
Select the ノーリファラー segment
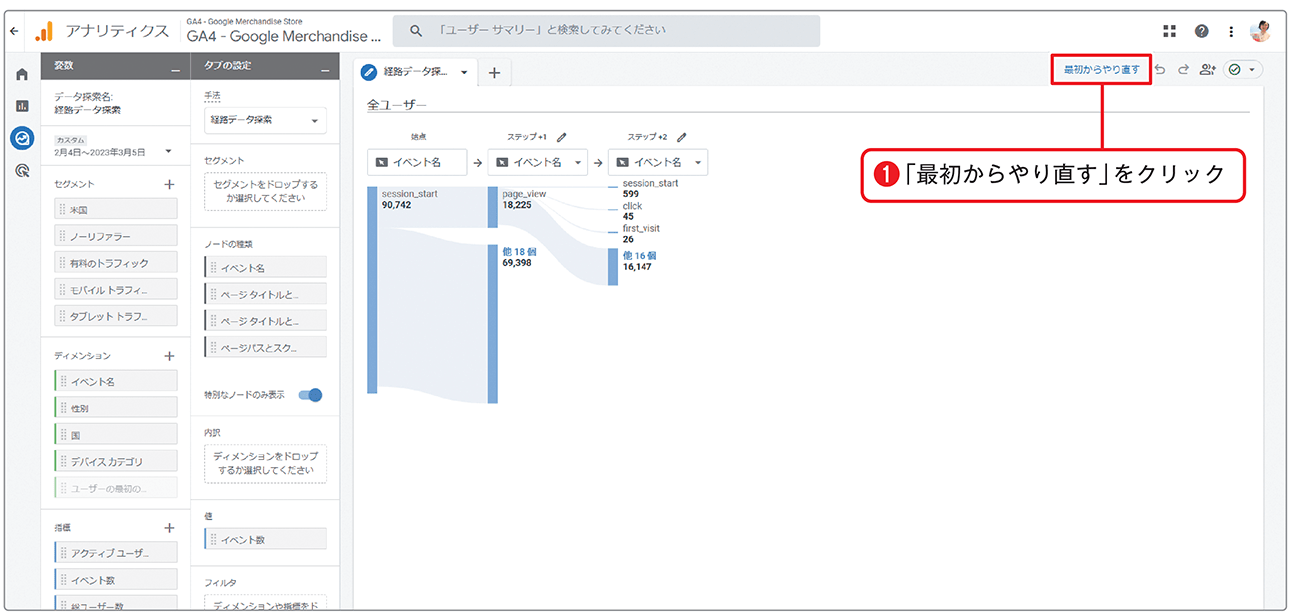117,236
